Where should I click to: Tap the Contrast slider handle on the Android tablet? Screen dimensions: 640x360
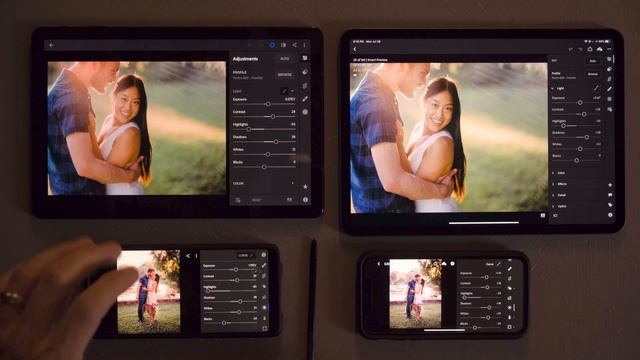pyautogui.click(x=273, y=117)
